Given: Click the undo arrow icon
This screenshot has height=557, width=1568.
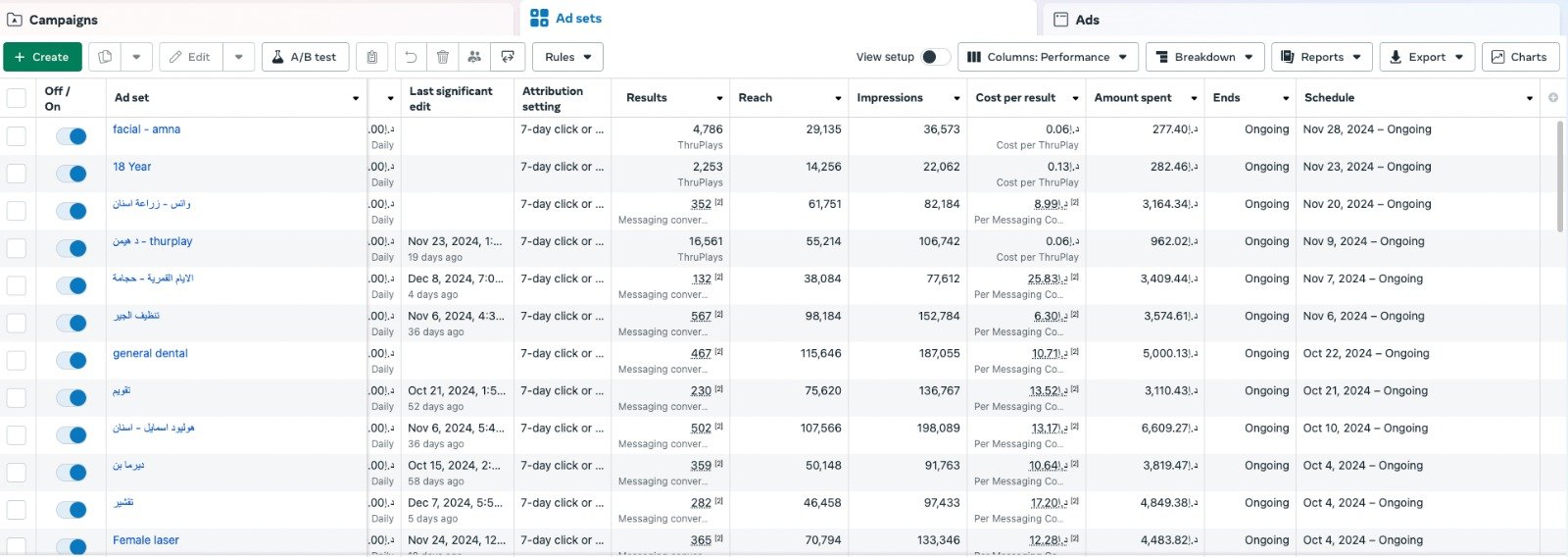Looking at the screenshot, I should (x=412, y=57).
